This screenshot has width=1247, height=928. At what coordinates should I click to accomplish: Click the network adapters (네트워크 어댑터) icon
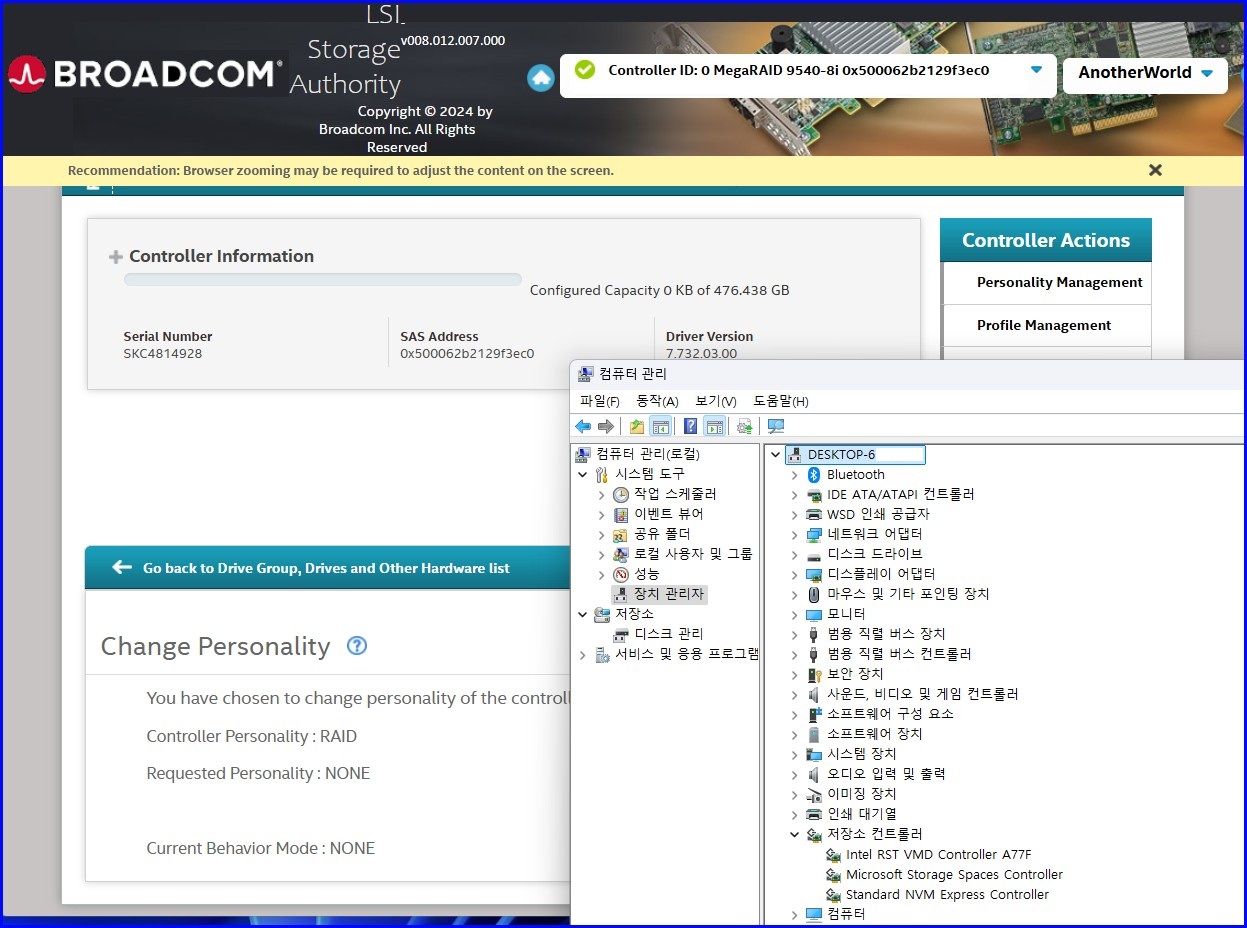(814, 534)
